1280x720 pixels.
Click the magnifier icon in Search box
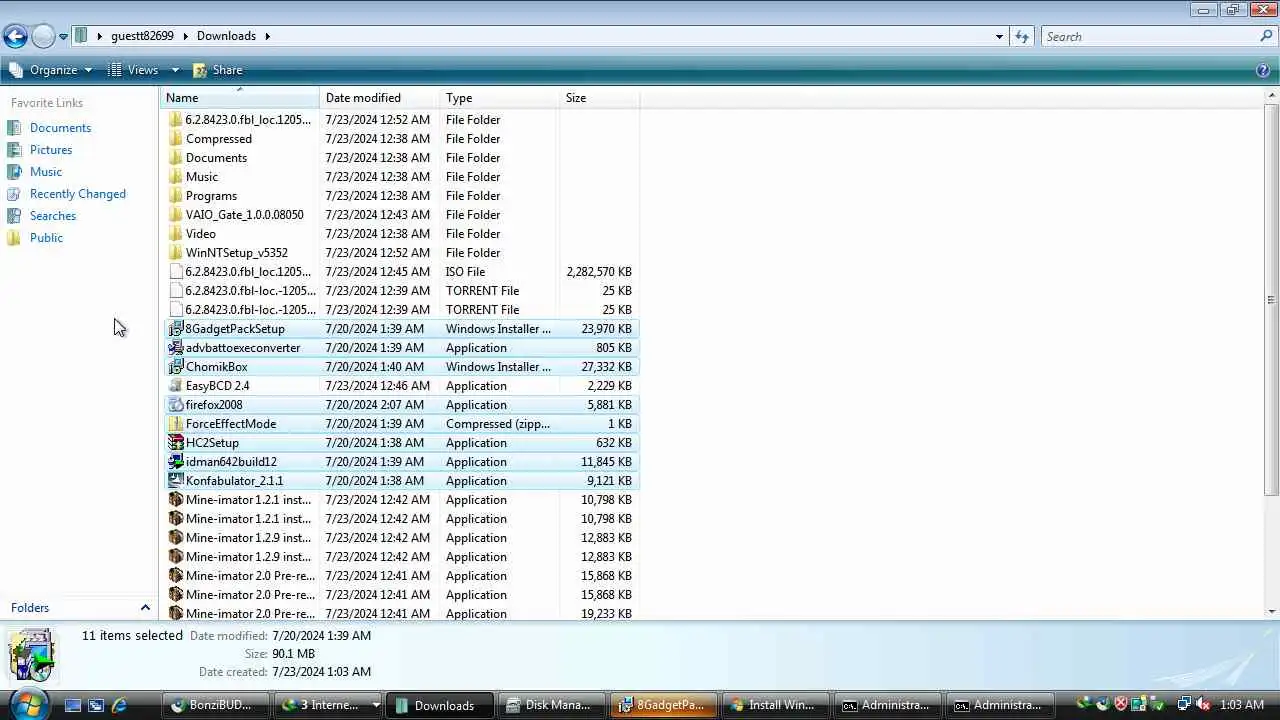click(1266, 36)
